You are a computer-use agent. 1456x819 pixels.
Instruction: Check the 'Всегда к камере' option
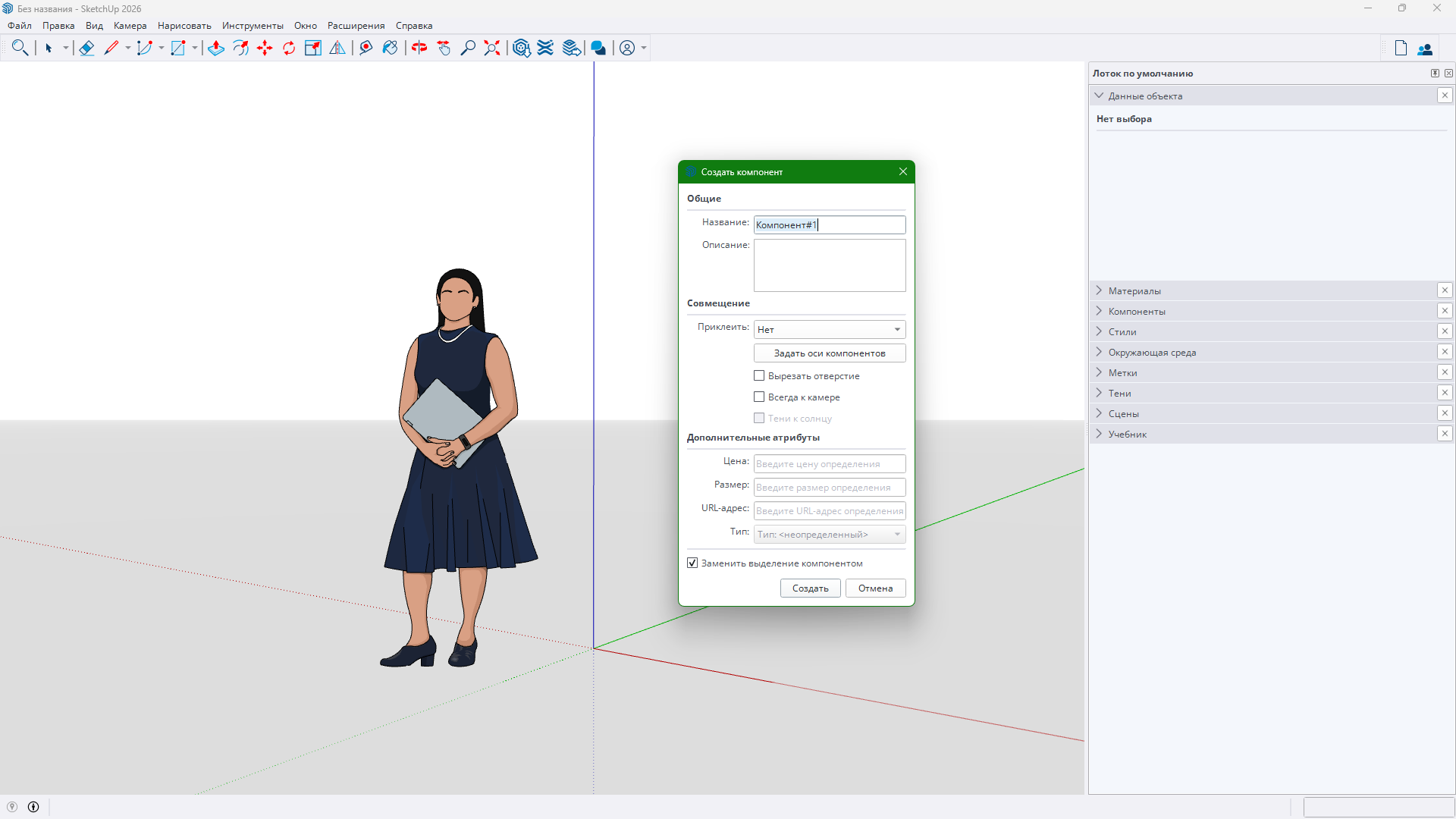[759, 397]
